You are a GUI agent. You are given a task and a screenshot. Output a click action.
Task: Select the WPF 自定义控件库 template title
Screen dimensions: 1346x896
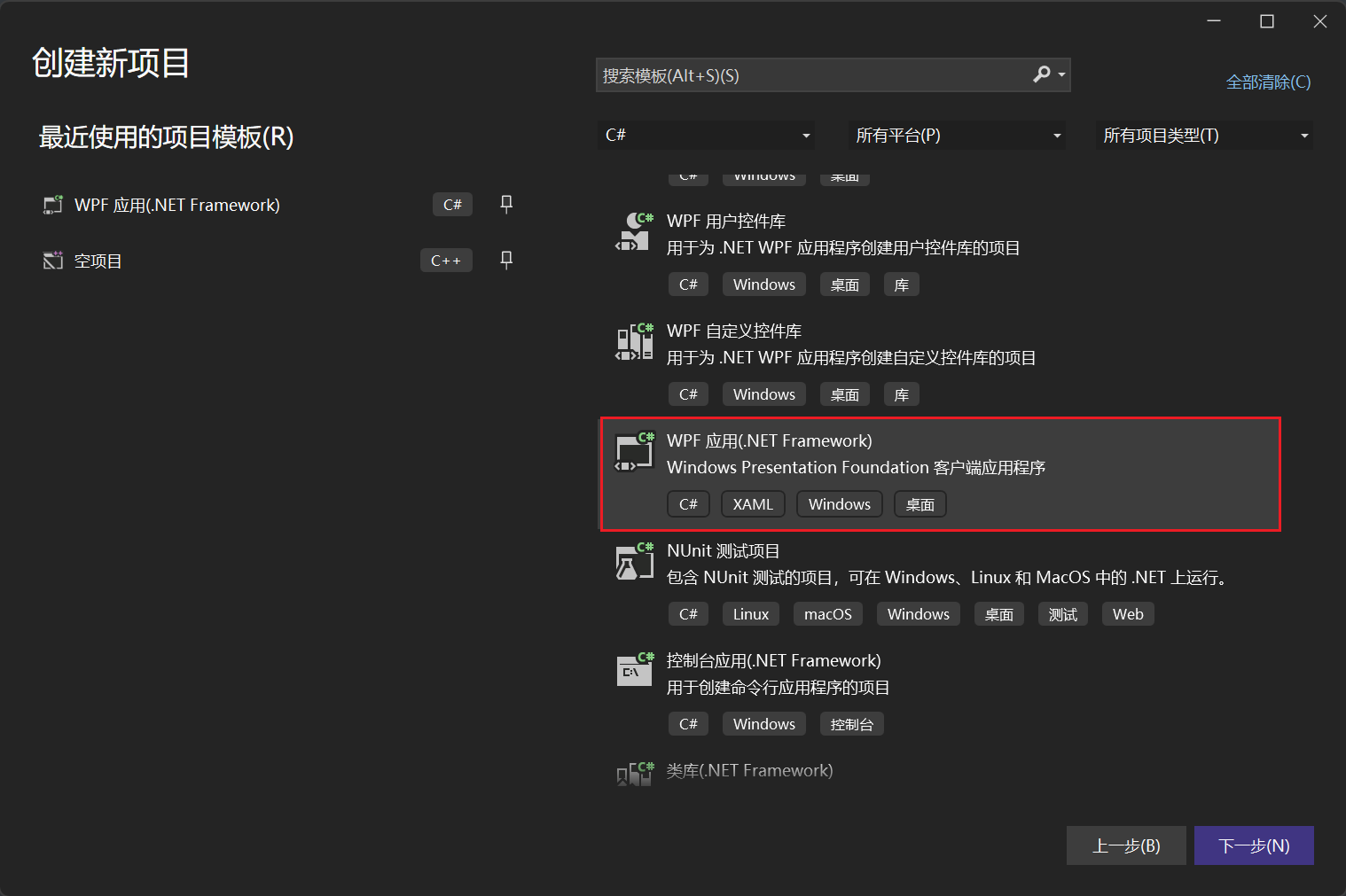pos(734,331)
